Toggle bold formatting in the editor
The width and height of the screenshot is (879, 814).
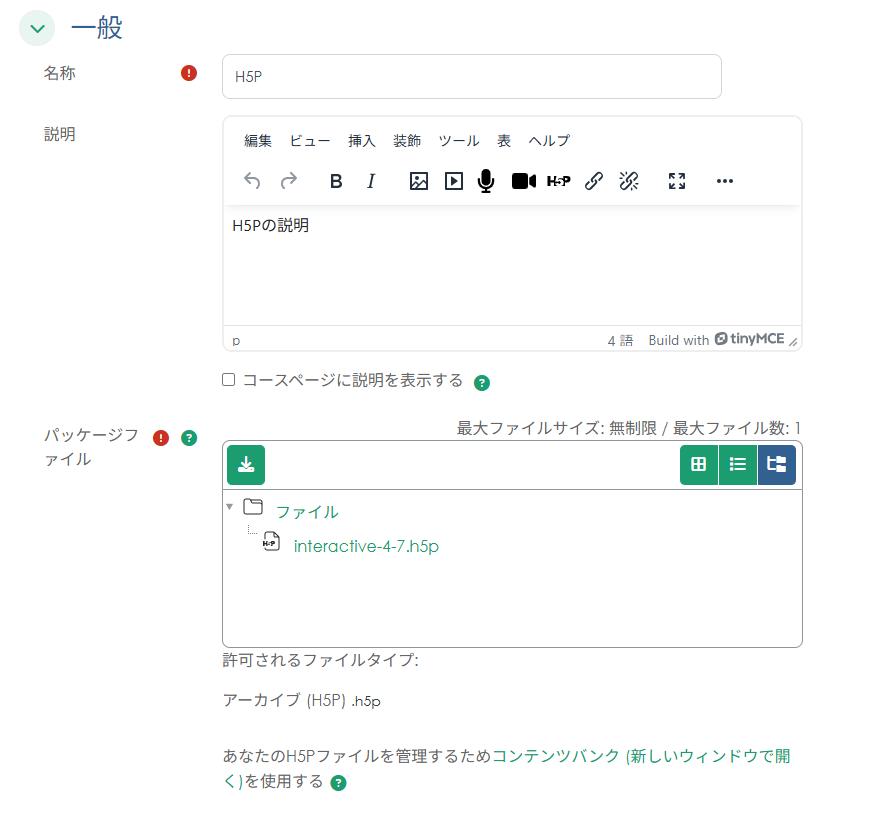(x=335, y=181)
